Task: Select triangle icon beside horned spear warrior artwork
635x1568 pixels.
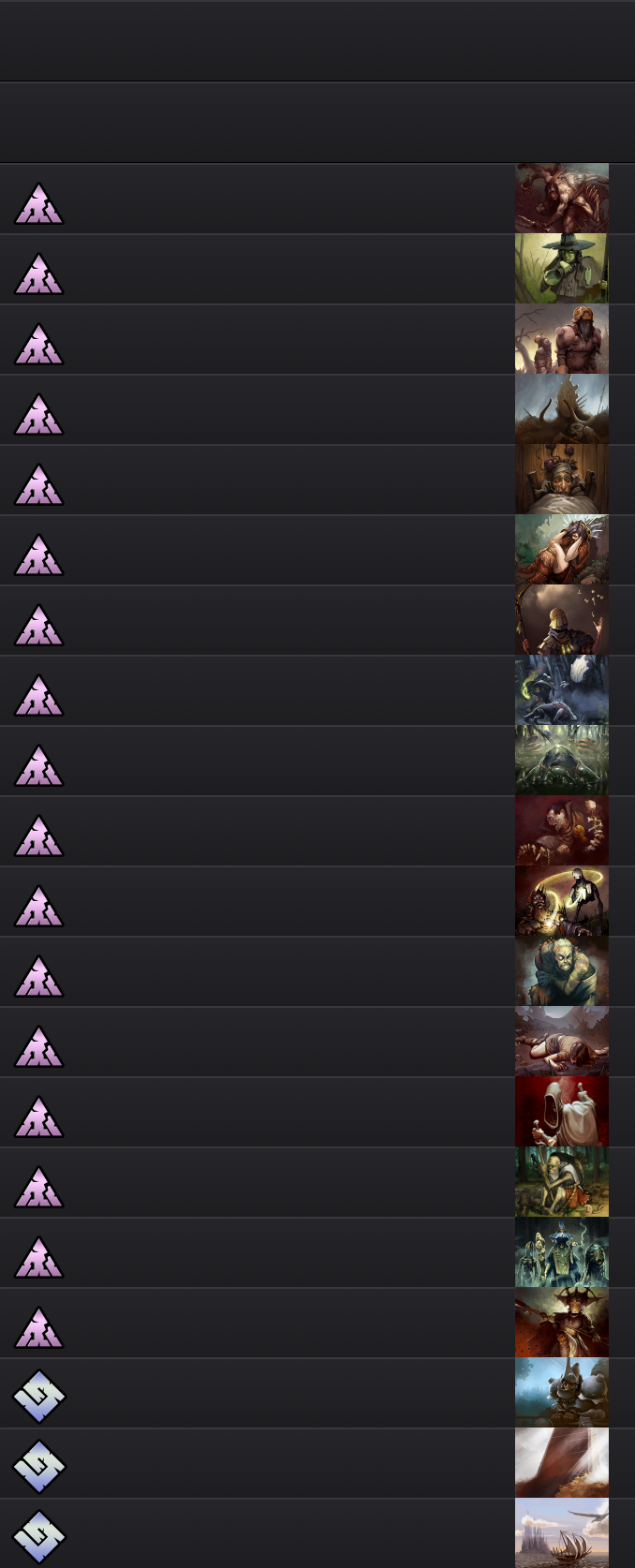Action: click(x=38, y=1328)
